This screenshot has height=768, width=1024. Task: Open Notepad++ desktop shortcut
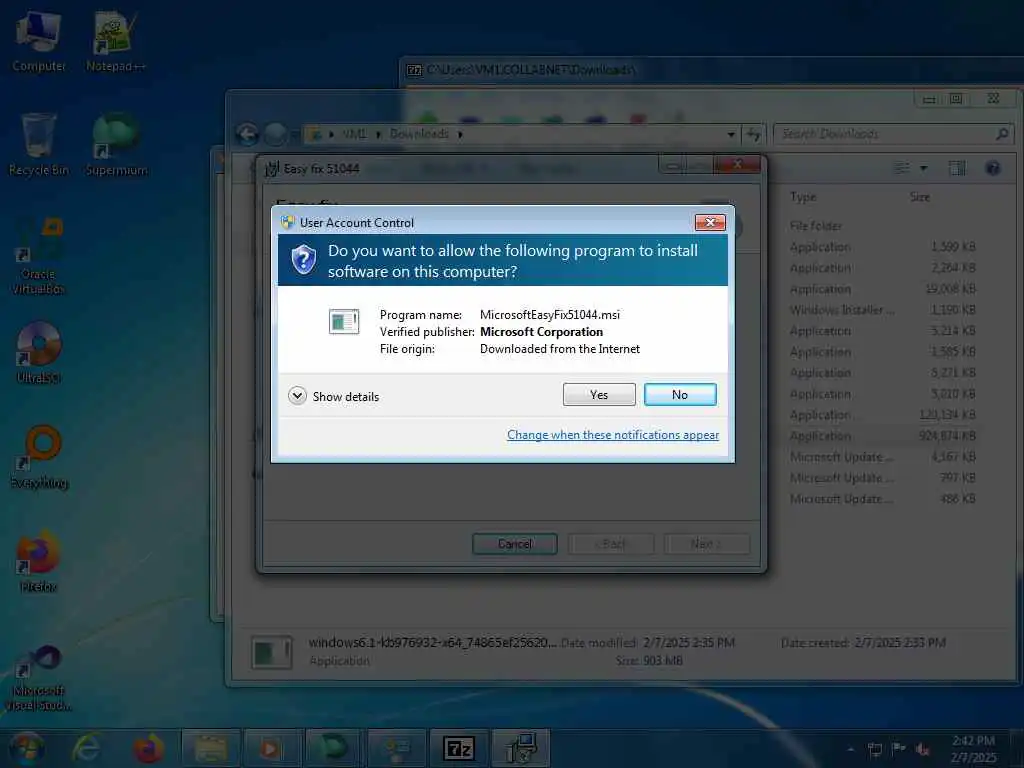point(116,41)
